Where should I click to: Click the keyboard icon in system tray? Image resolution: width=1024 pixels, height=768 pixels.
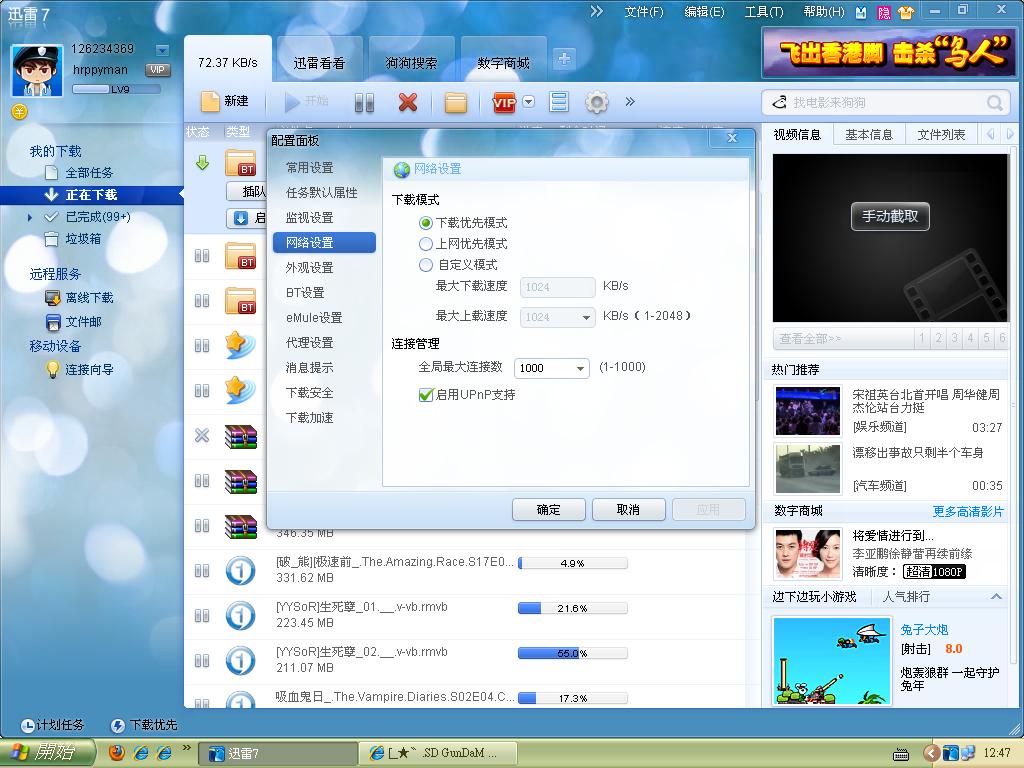tap(901, 754)
